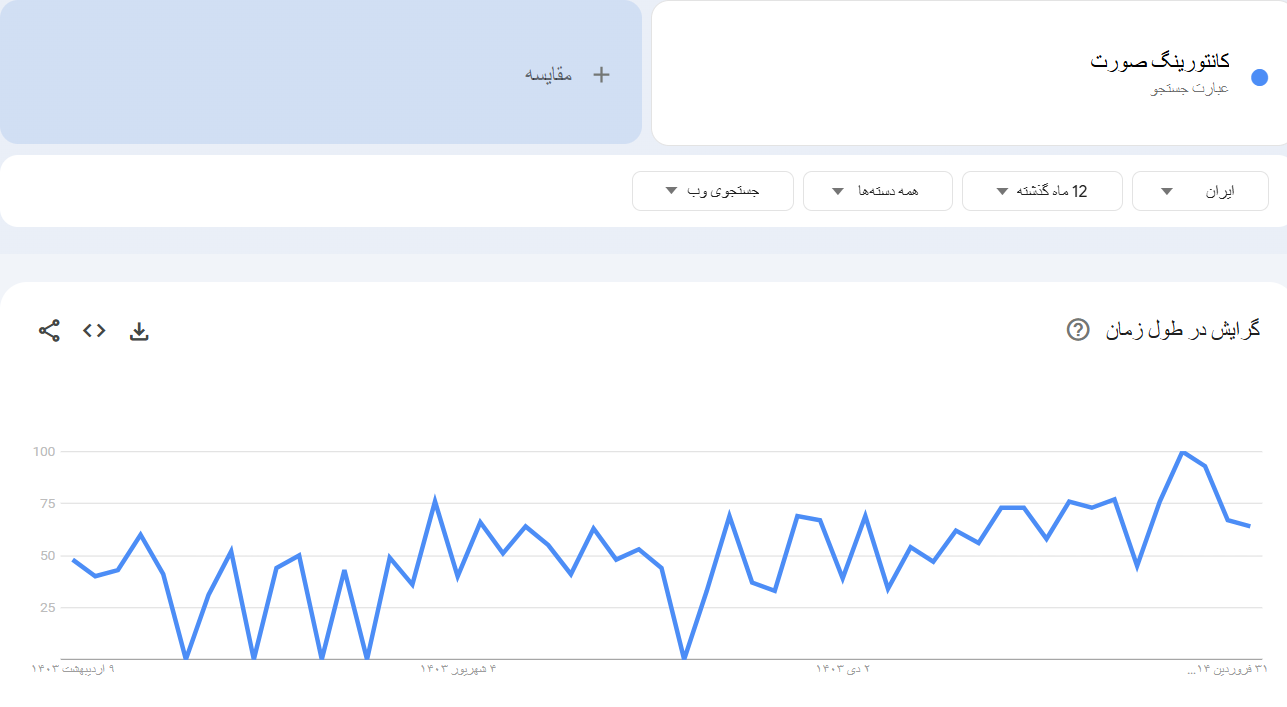
Task: Open the ایران country dropdown
Action: tap(1199, 191)
